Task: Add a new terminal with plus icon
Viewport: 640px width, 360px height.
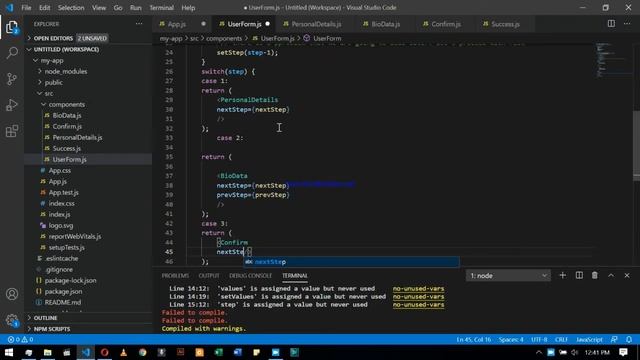Action: [562, 276]
